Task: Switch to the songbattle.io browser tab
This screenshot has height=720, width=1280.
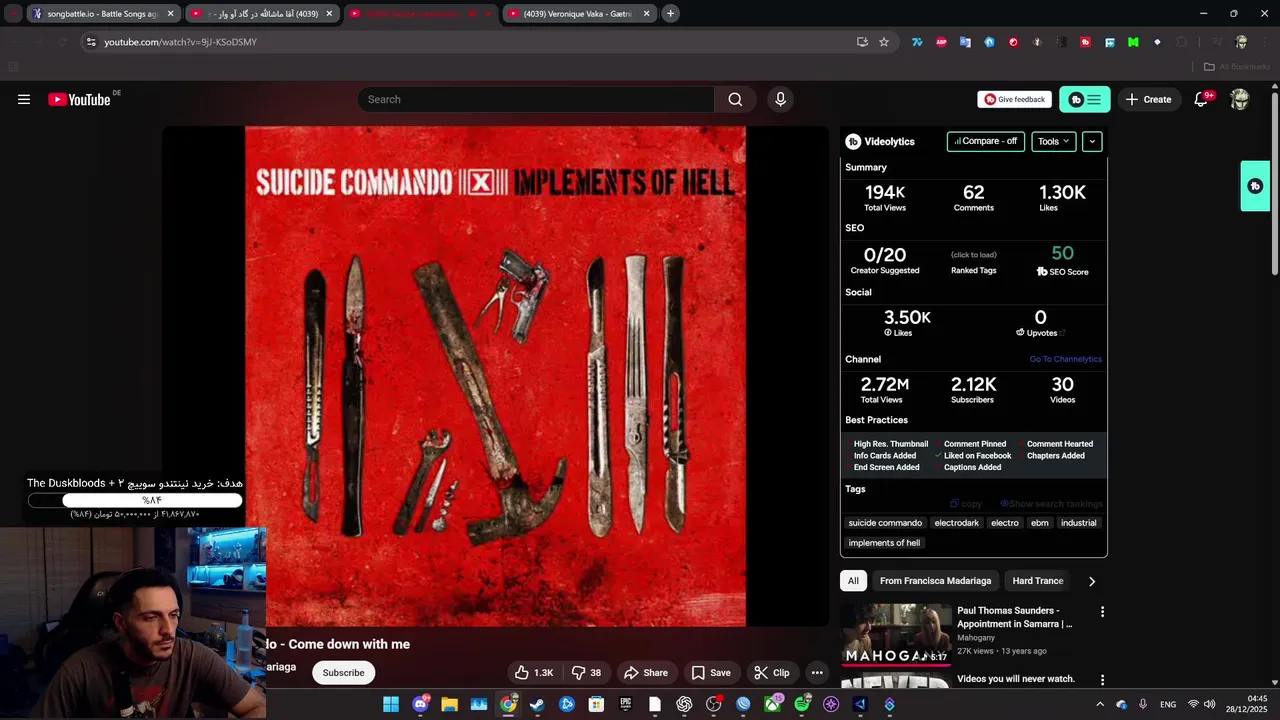Action: [104, 14]
